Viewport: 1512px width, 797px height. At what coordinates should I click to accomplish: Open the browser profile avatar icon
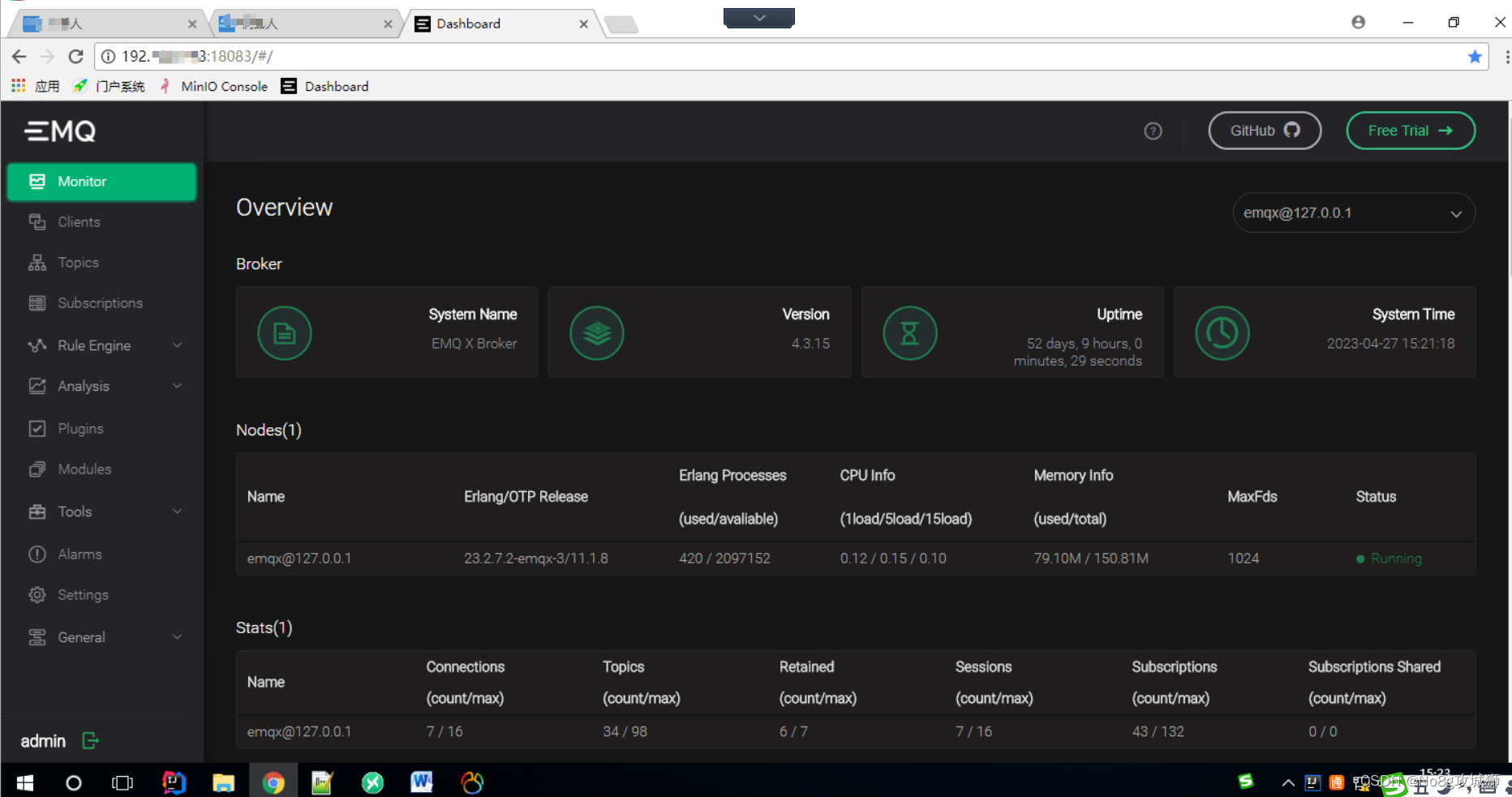pos(1358,22)
